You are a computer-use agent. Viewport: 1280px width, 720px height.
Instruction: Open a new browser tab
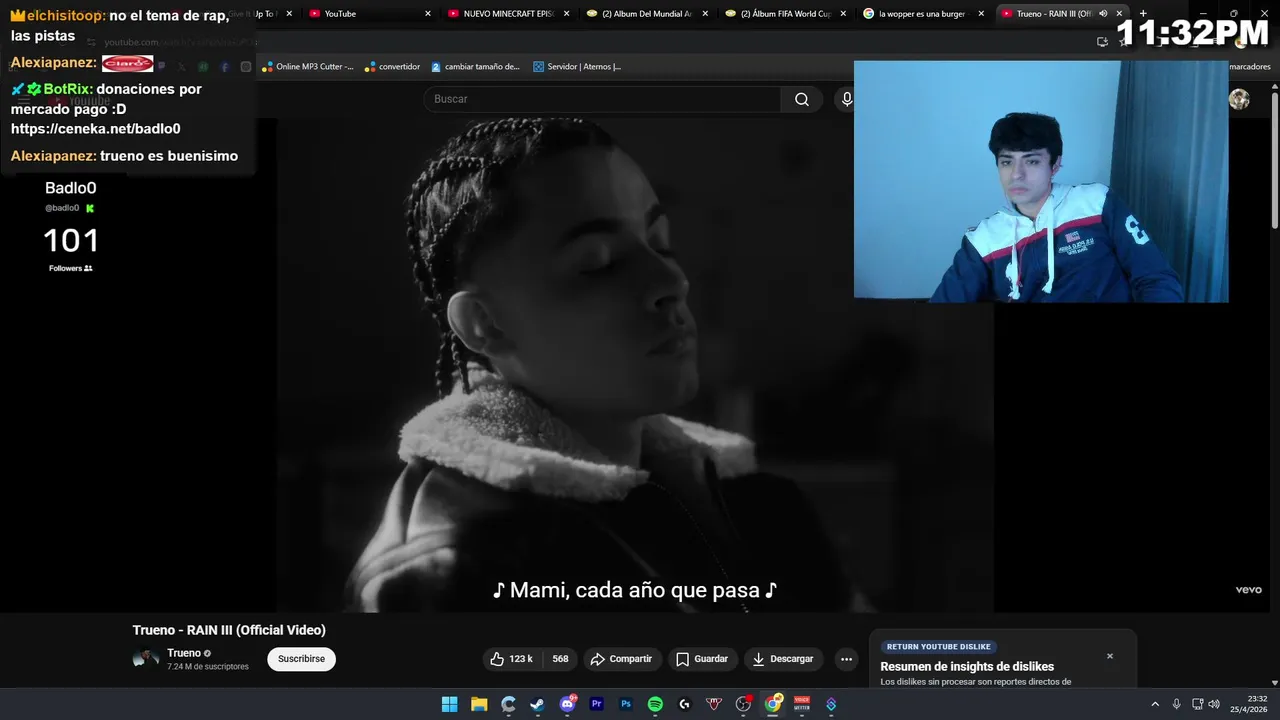pyautogui.click(x=1143, y=14)
